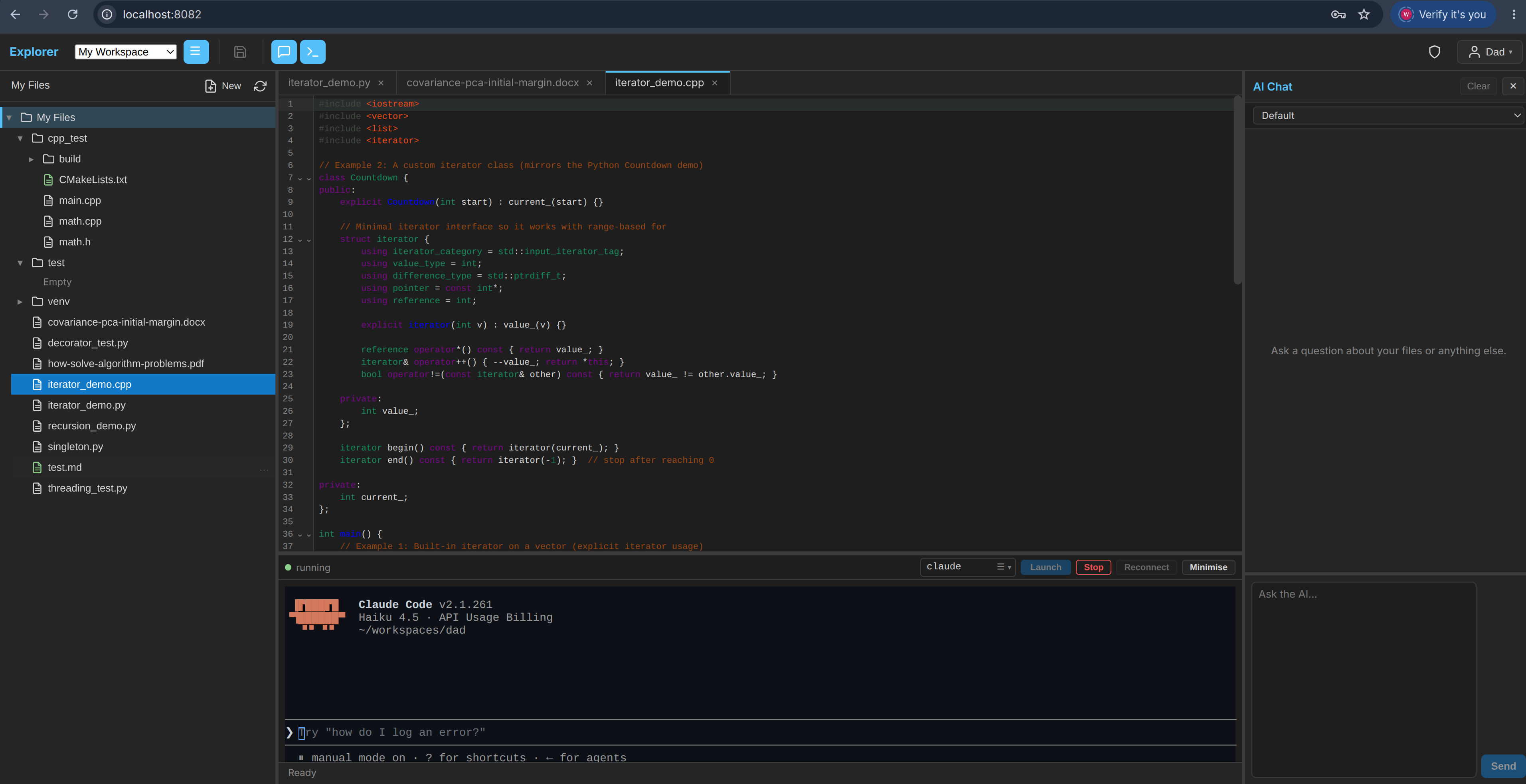This screenshot has width=1526, height=784.
Task: Click the save file icon
Action: tap(240, 51)
